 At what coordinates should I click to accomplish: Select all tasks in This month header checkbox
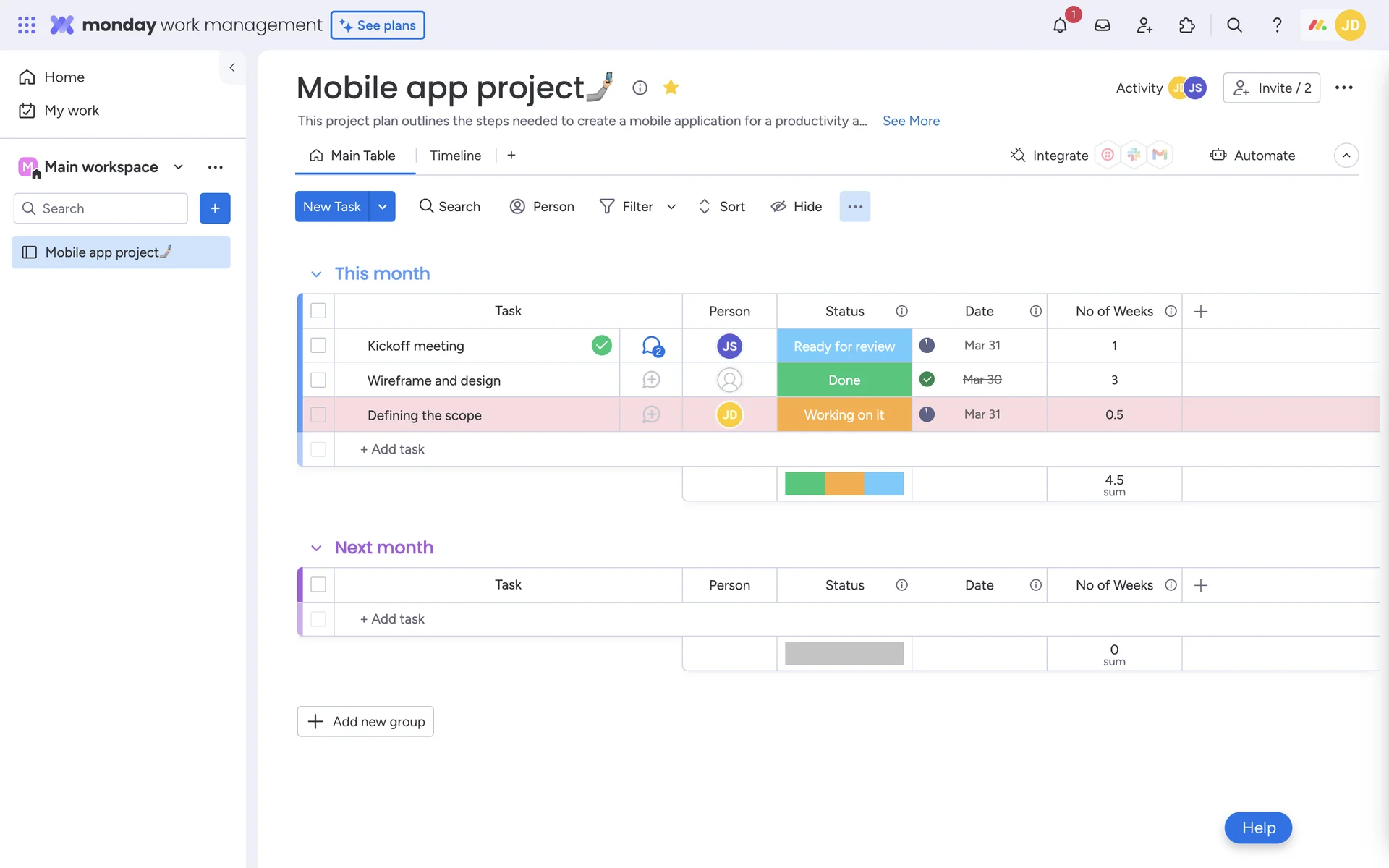tap(318, 311)
